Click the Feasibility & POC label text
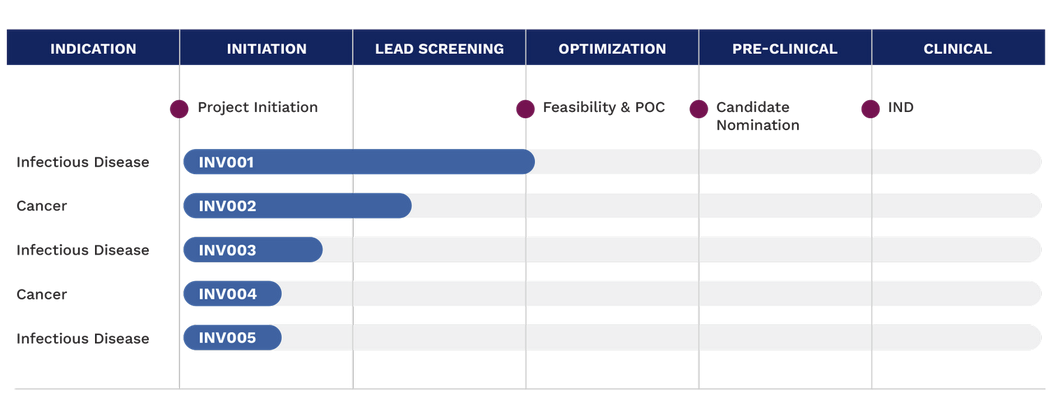Viewport: 1055px width, 399px height. click(x=604, y=108)
